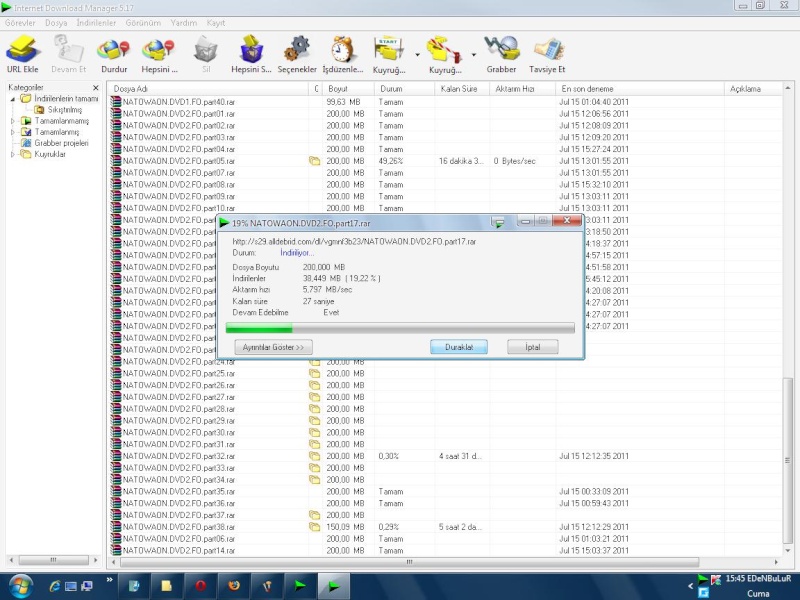
Task: Click folder icon on part38.rar row
Action: click(x=314, y=527)
